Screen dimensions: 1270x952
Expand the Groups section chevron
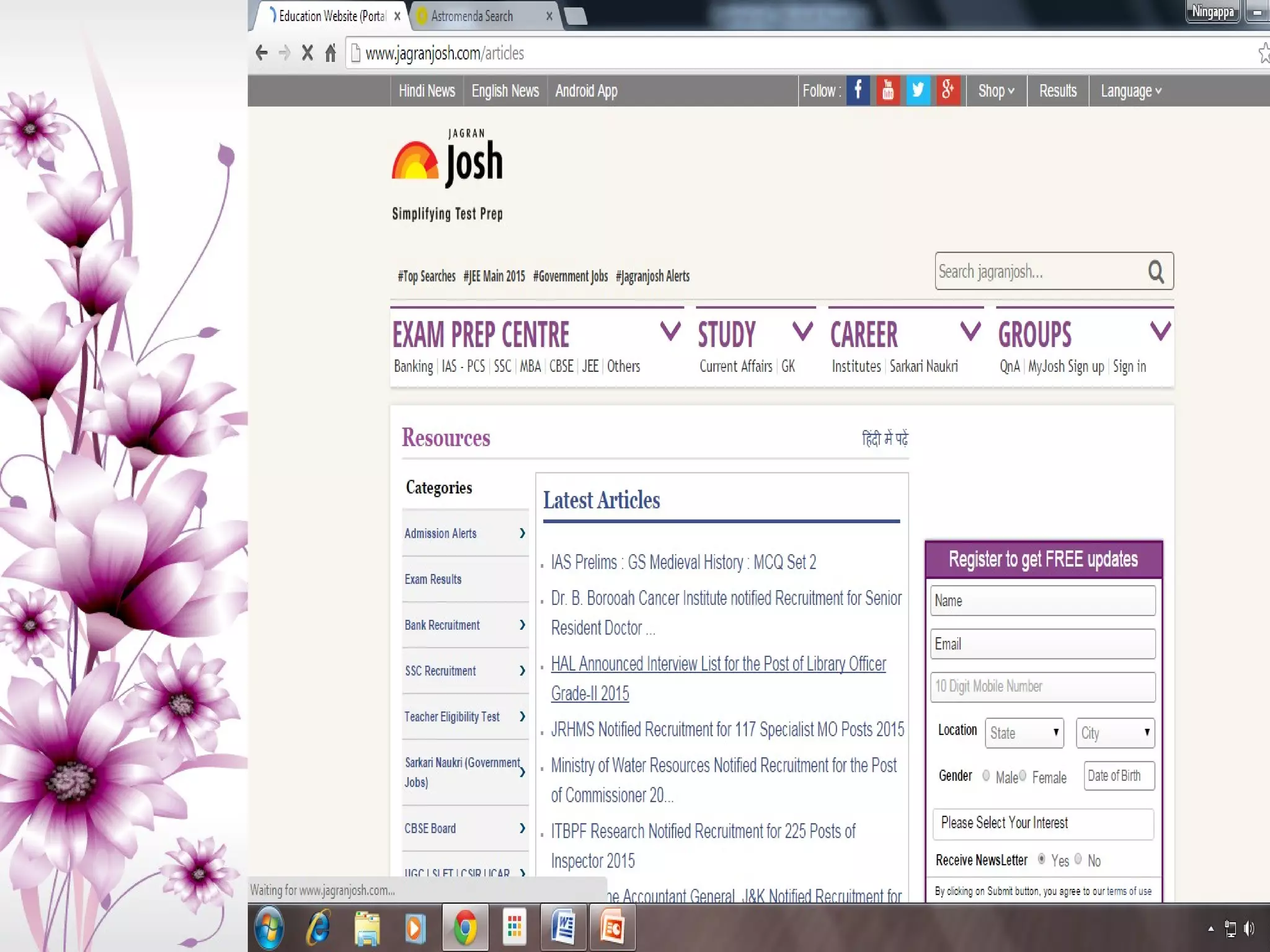(1160, 332)
